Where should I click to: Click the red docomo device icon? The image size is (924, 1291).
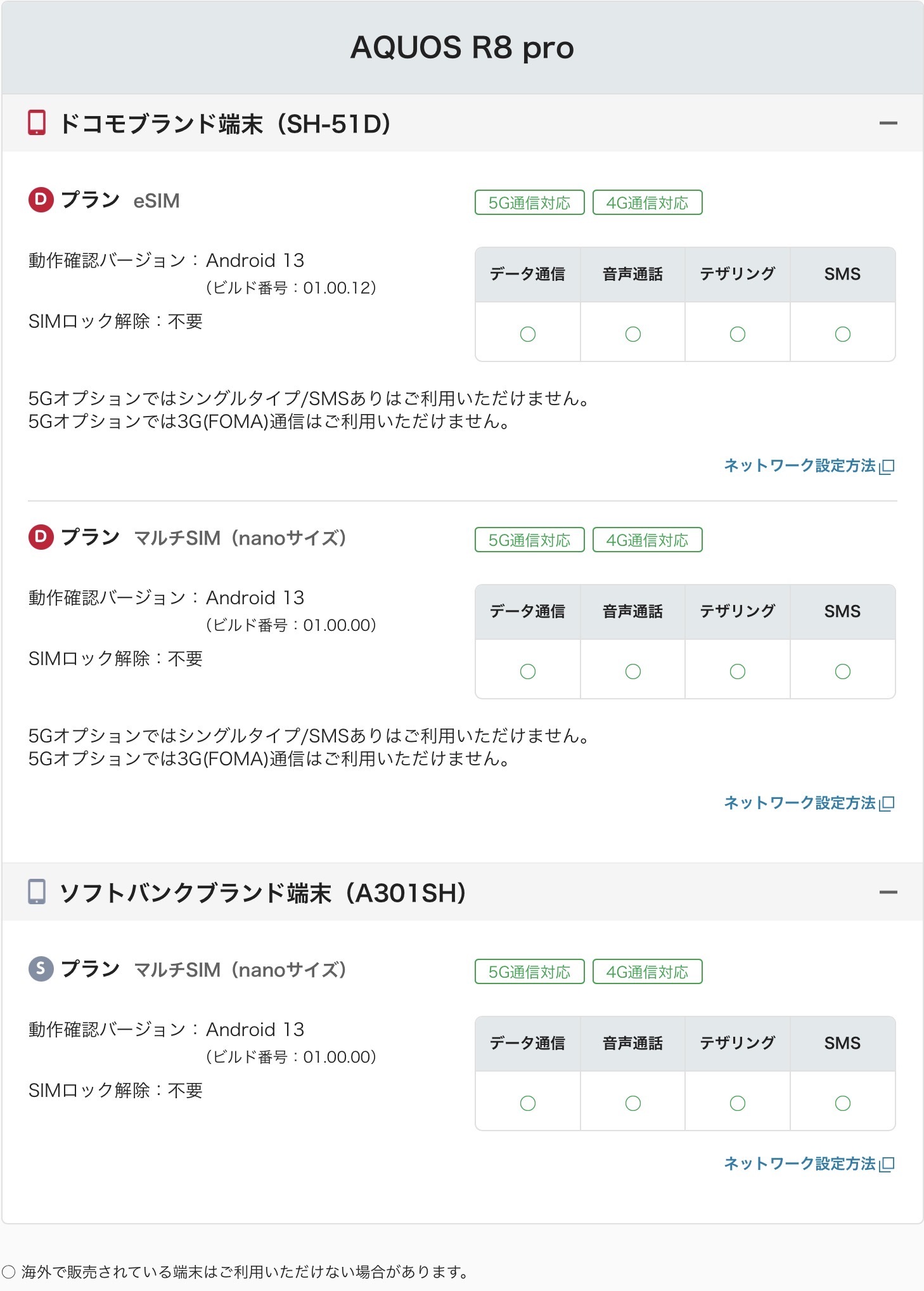pyautogui.click(x=37, y=123)
